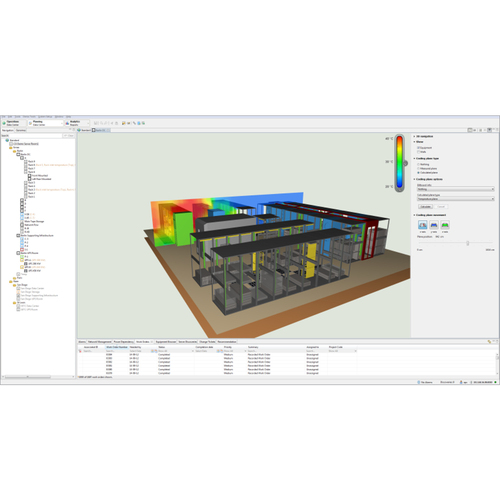Select the Front Mounted tree item
Image resolution: width=500 pixels, height=500 pixels.
[x=40, y=176]
